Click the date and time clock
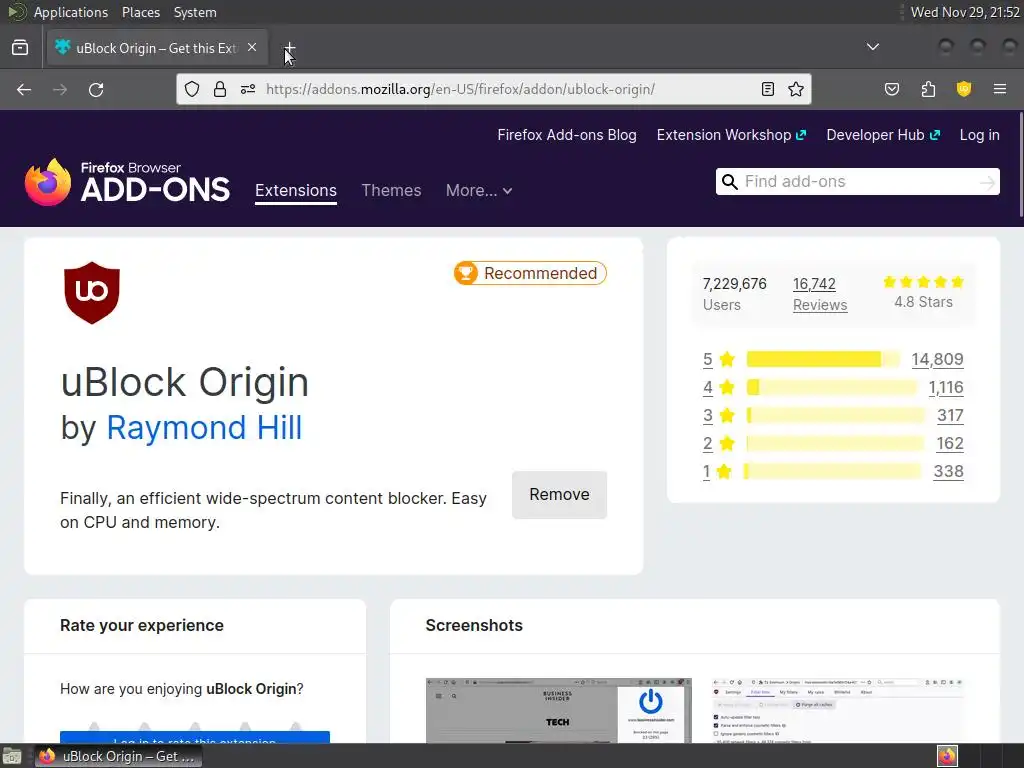This screenshot has height=768, width=1024. click(x=965, y=12)
